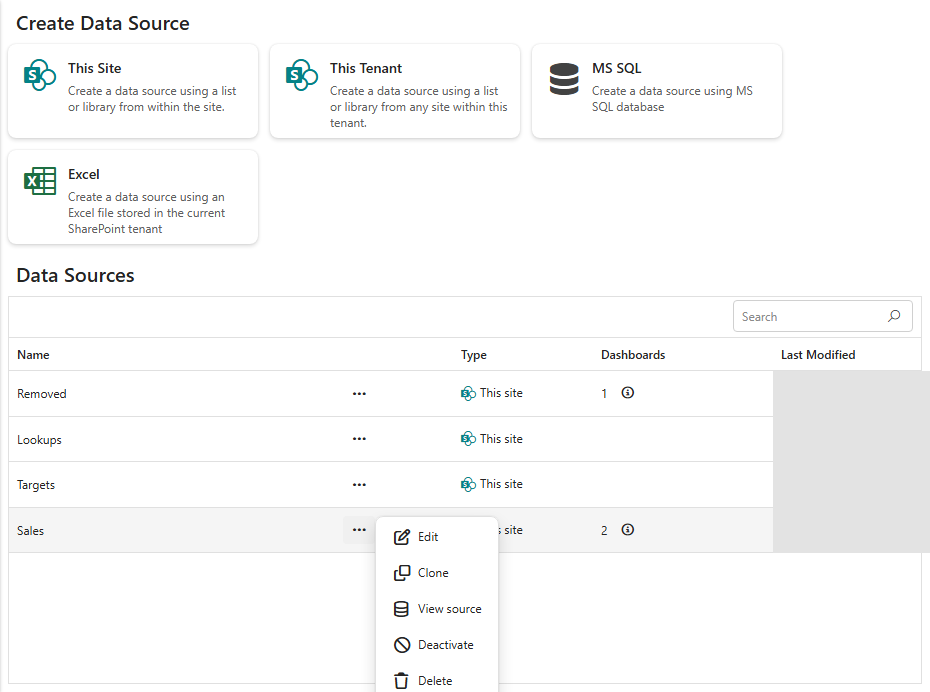This screenshot has width=930, height=692.
Task: Click the Edit pencil icon
Action: click(x=402, y=537)
